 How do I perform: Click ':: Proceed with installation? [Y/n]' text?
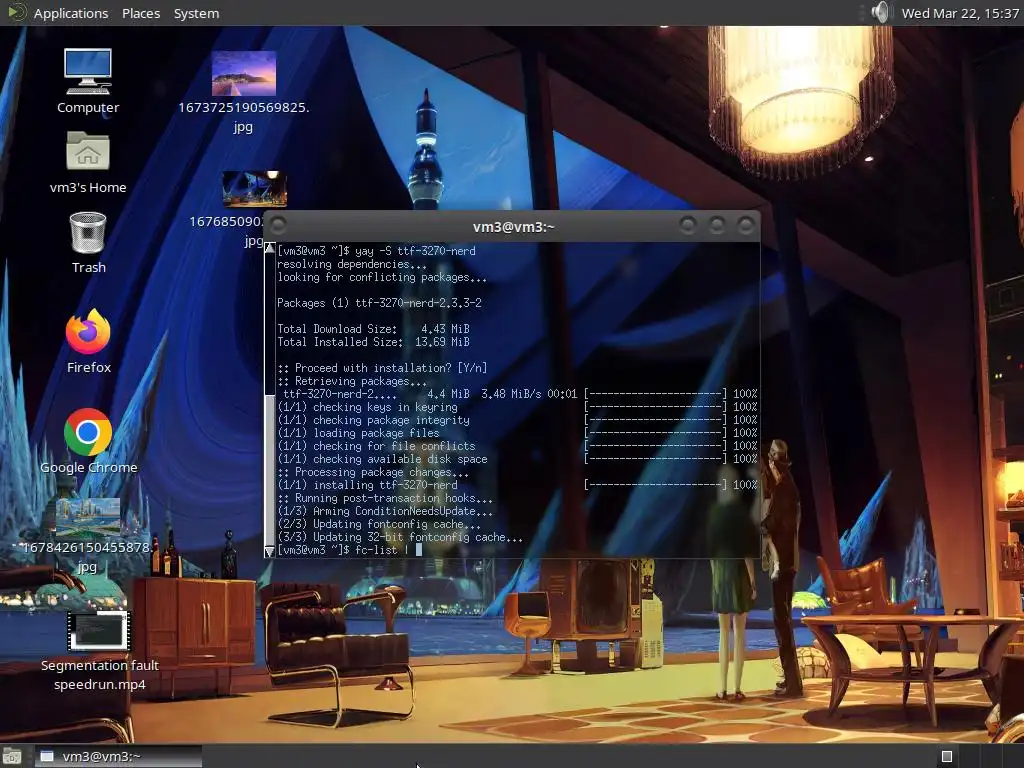(x=382, y=368)
